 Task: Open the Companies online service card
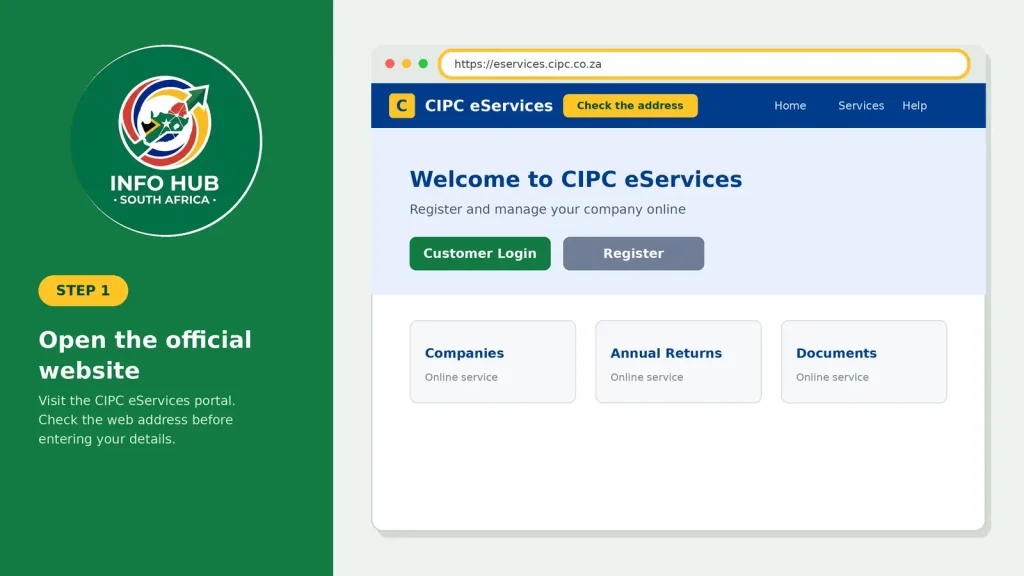click(x=492, y=362)
